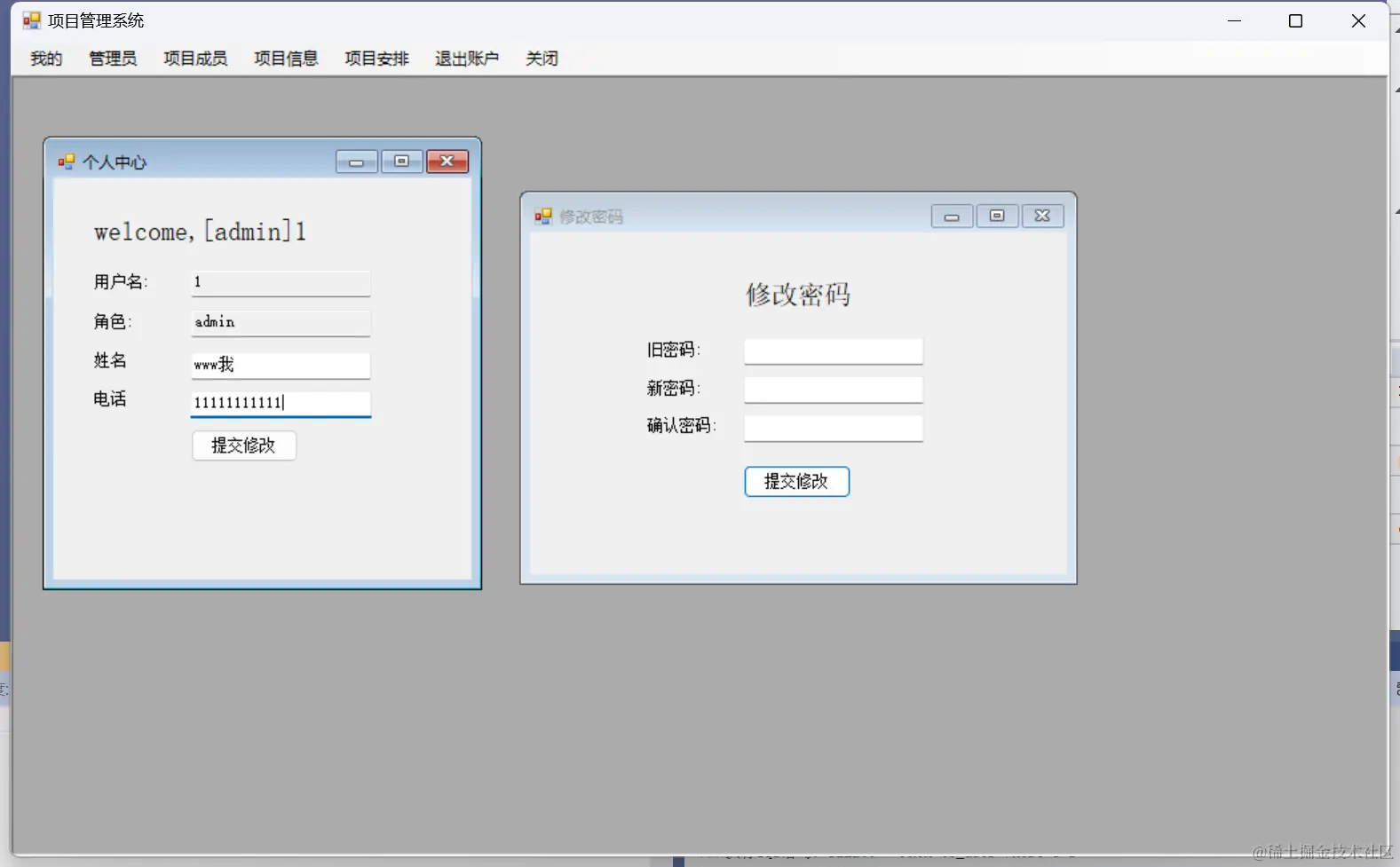The width and height of the screenshot is (1400, 867).
Task: Maximize the 修改密码 window
Action: 997,217
